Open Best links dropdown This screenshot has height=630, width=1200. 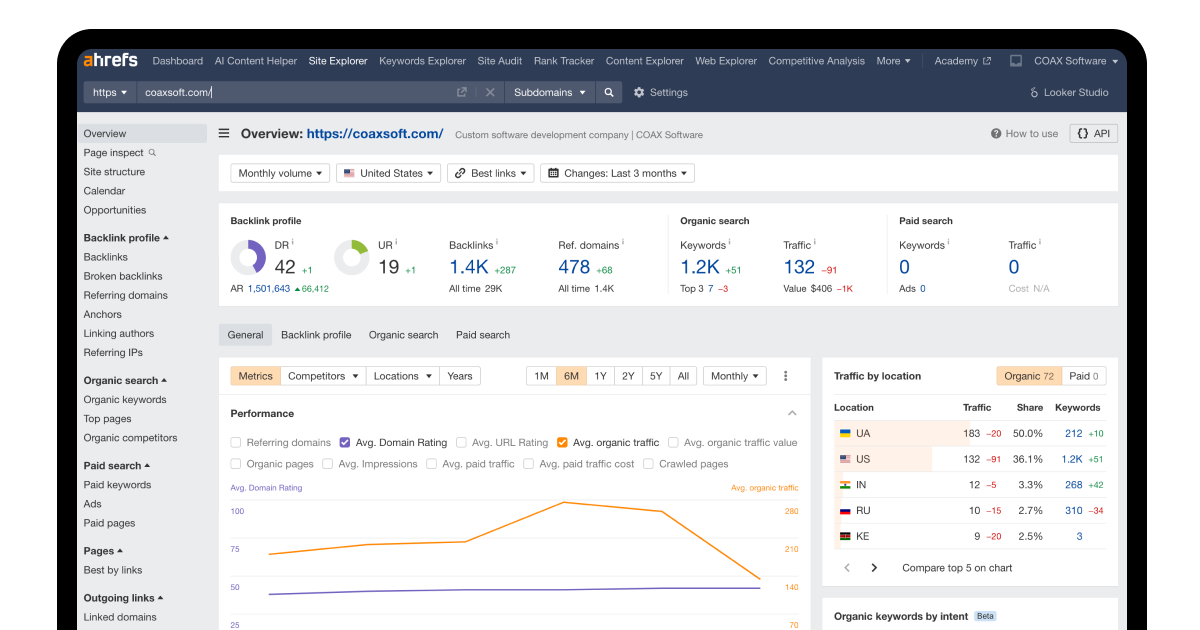tap(491, 173)
